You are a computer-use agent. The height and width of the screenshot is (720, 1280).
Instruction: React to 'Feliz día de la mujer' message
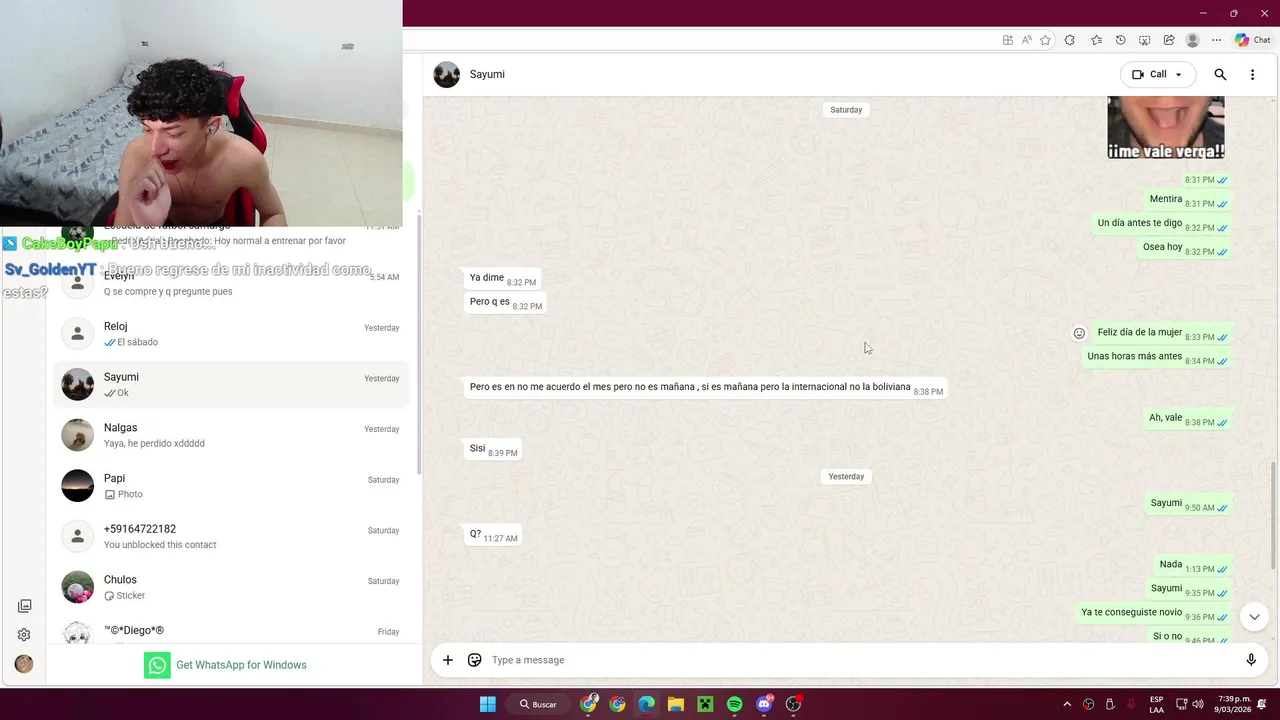tap(1079, 333)
